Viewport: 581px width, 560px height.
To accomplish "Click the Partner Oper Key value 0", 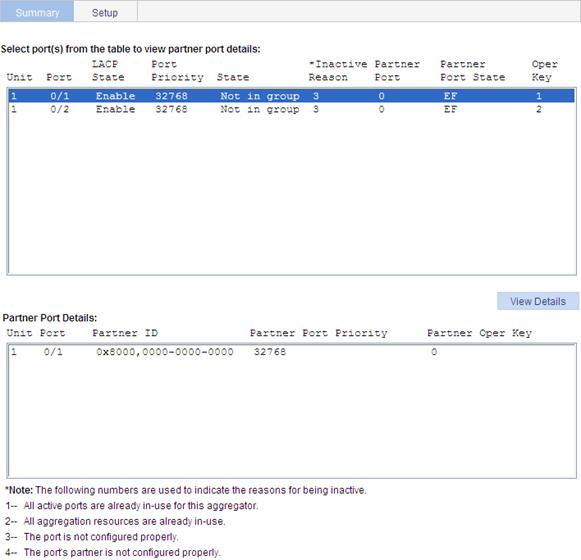I will [434, 352].
